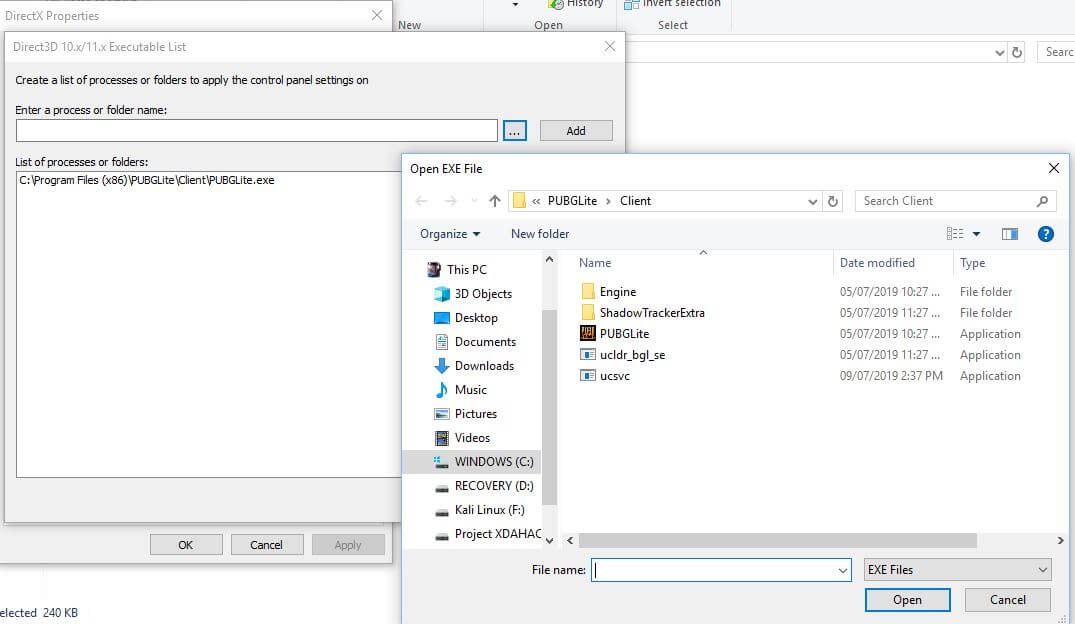Select Downloads in navigation pane

tap(484, 365)
